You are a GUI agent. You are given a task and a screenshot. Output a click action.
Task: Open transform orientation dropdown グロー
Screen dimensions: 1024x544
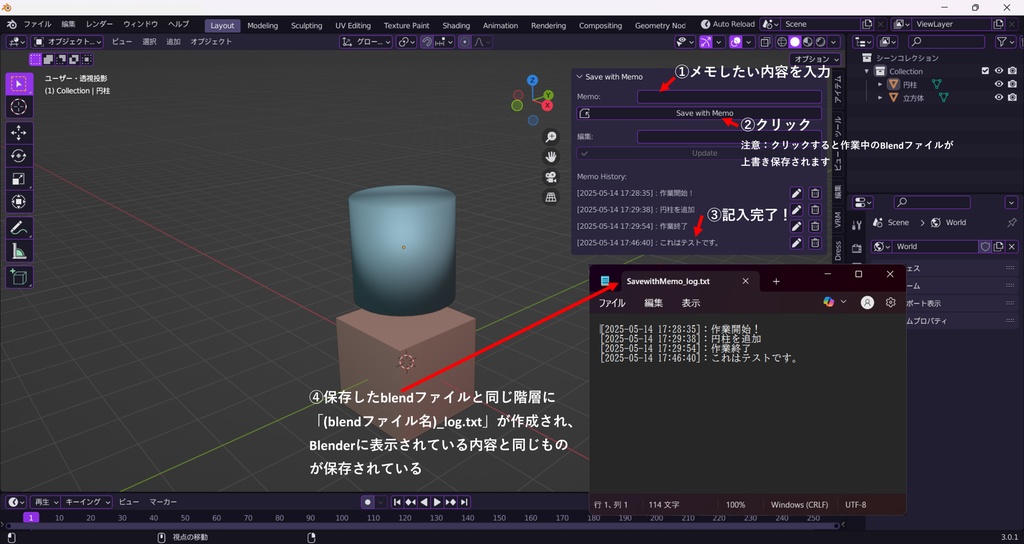point(366,42)
